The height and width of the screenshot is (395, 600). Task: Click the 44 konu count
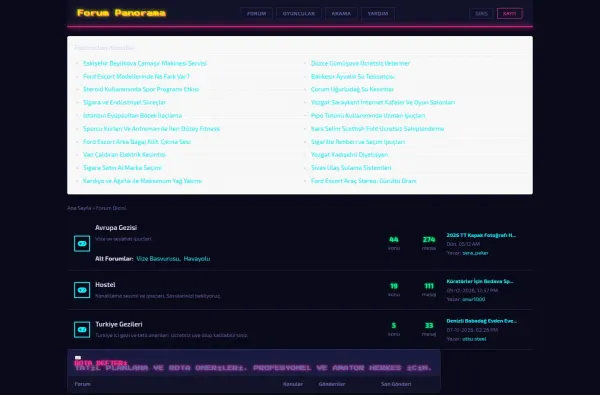[x=394, y=240]
